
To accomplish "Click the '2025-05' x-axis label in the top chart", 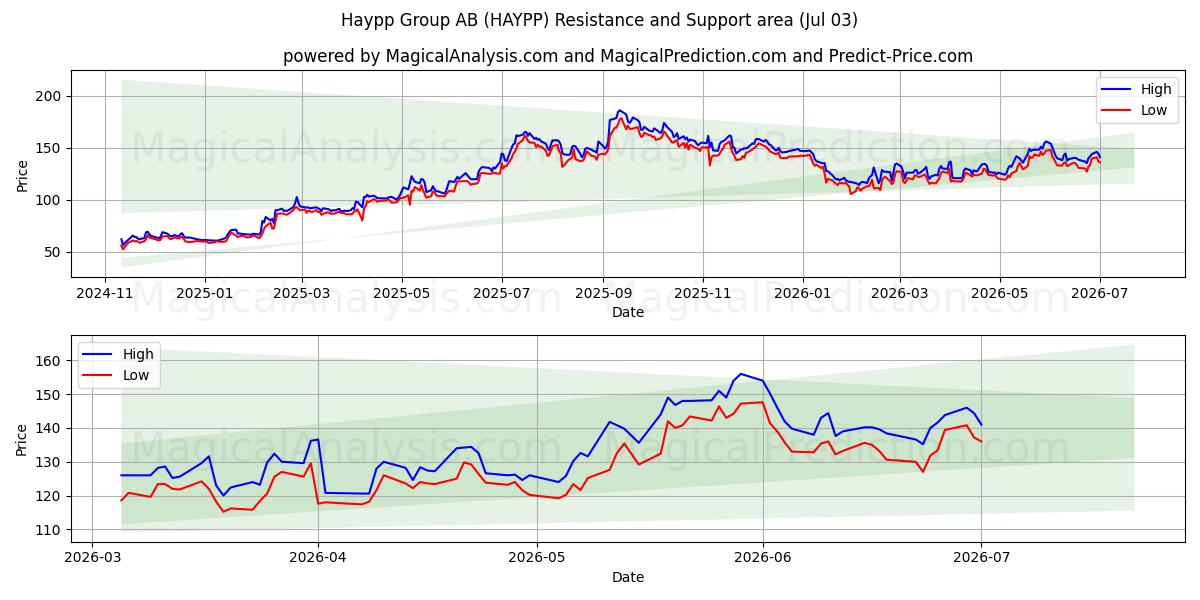I will click(x=402, y=294).
